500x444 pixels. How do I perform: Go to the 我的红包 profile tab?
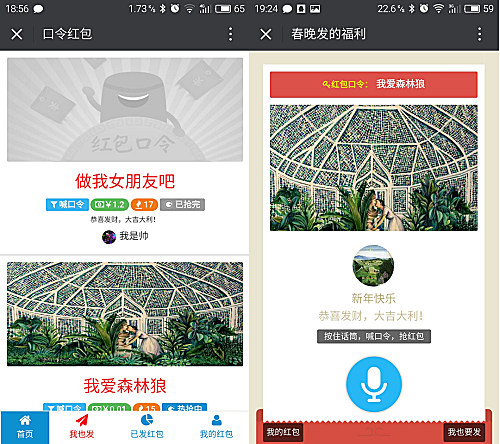coord(216,427)
